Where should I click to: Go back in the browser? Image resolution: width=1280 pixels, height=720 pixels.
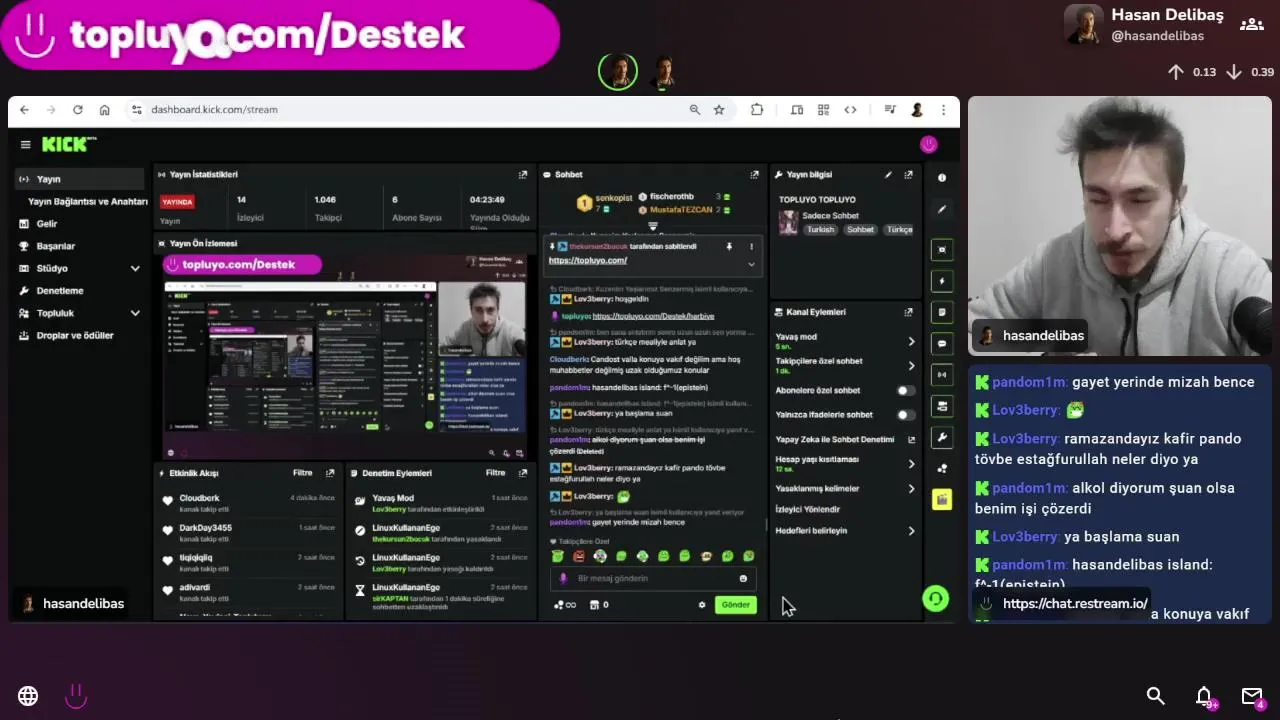[x=24, y=110]
